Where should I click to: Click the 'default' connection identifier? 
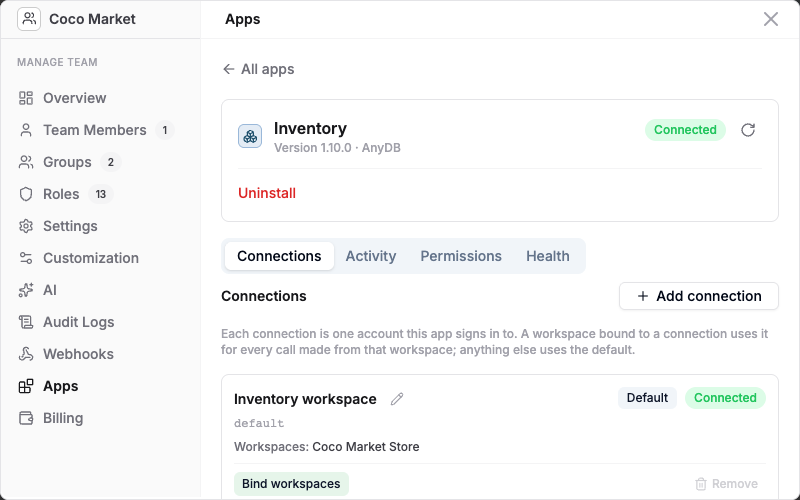pos(259,423)
